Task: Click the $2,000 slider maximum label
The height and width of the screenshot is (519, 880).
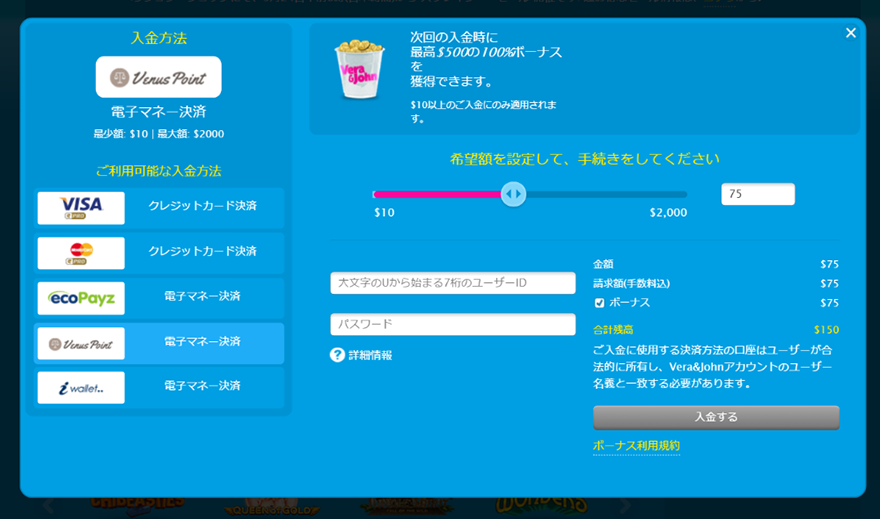Action: pos(668,213)
